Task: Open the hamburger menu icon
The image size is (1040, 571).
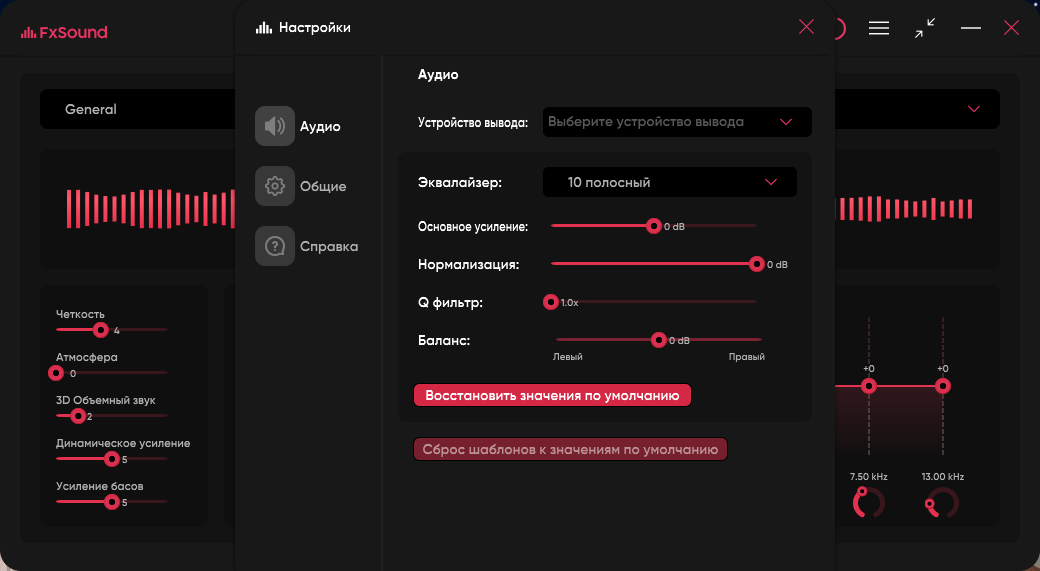Action: click(879, 28)
